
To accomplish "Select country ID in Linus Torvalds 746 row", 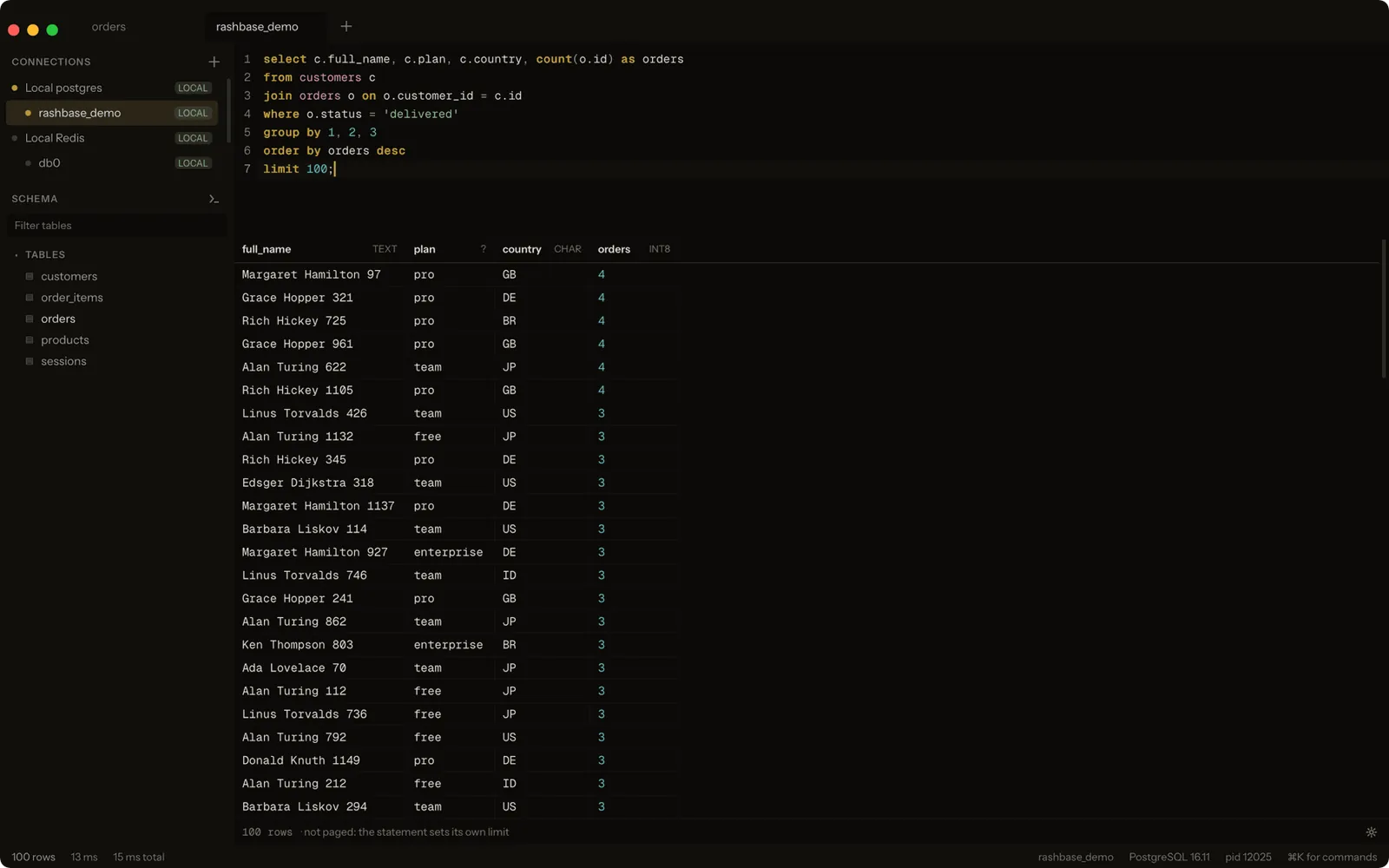I will tap(510, 575).
